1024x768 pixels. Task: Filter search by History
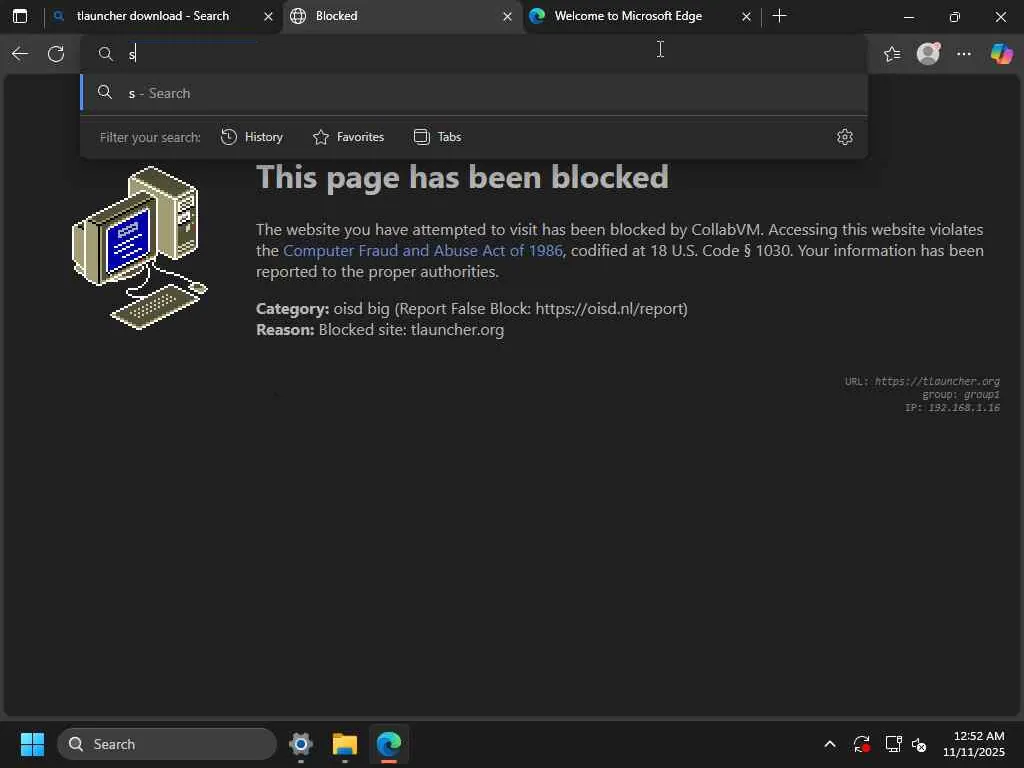[251, 137]
